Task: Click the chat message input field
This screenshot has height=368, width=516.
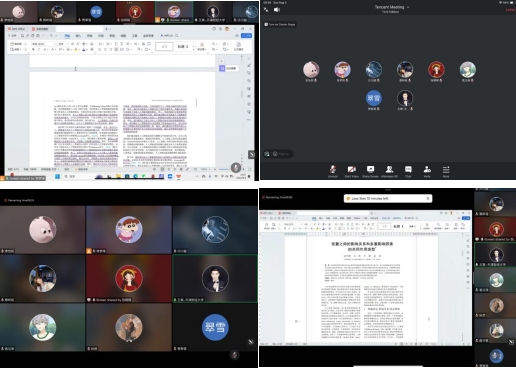Action: click(x=283, y=154)
